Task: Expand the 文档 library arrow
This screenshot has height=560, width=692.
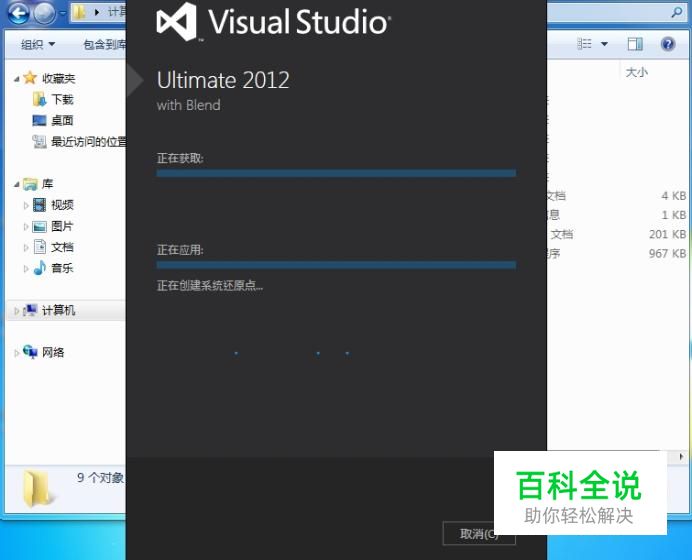Action: pyautogui.click(x=26, y=248)
